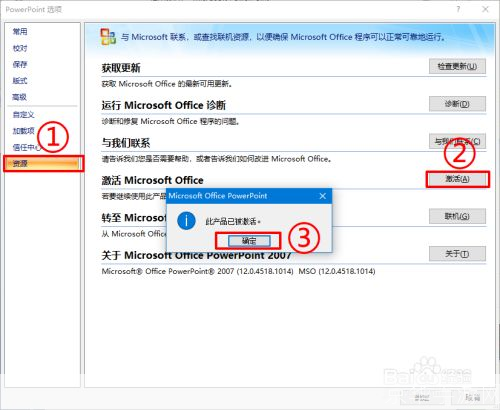This screenshot has height=410, width=500.
Task: Click the 激活(A) button
Action: [x=458, y=179]
